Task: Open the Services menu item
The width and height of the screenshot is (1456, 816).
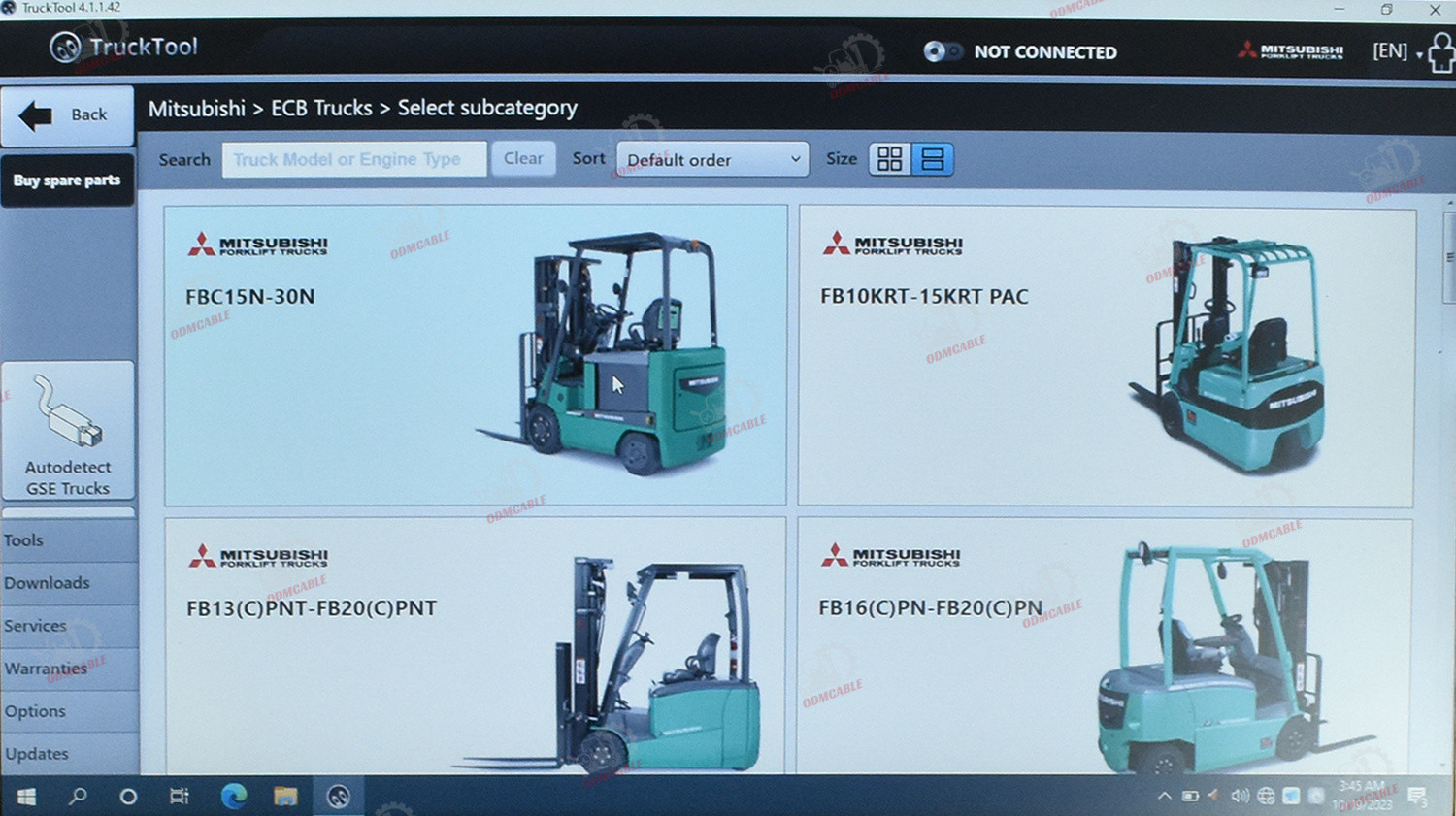Action: [x=69, y=626]
